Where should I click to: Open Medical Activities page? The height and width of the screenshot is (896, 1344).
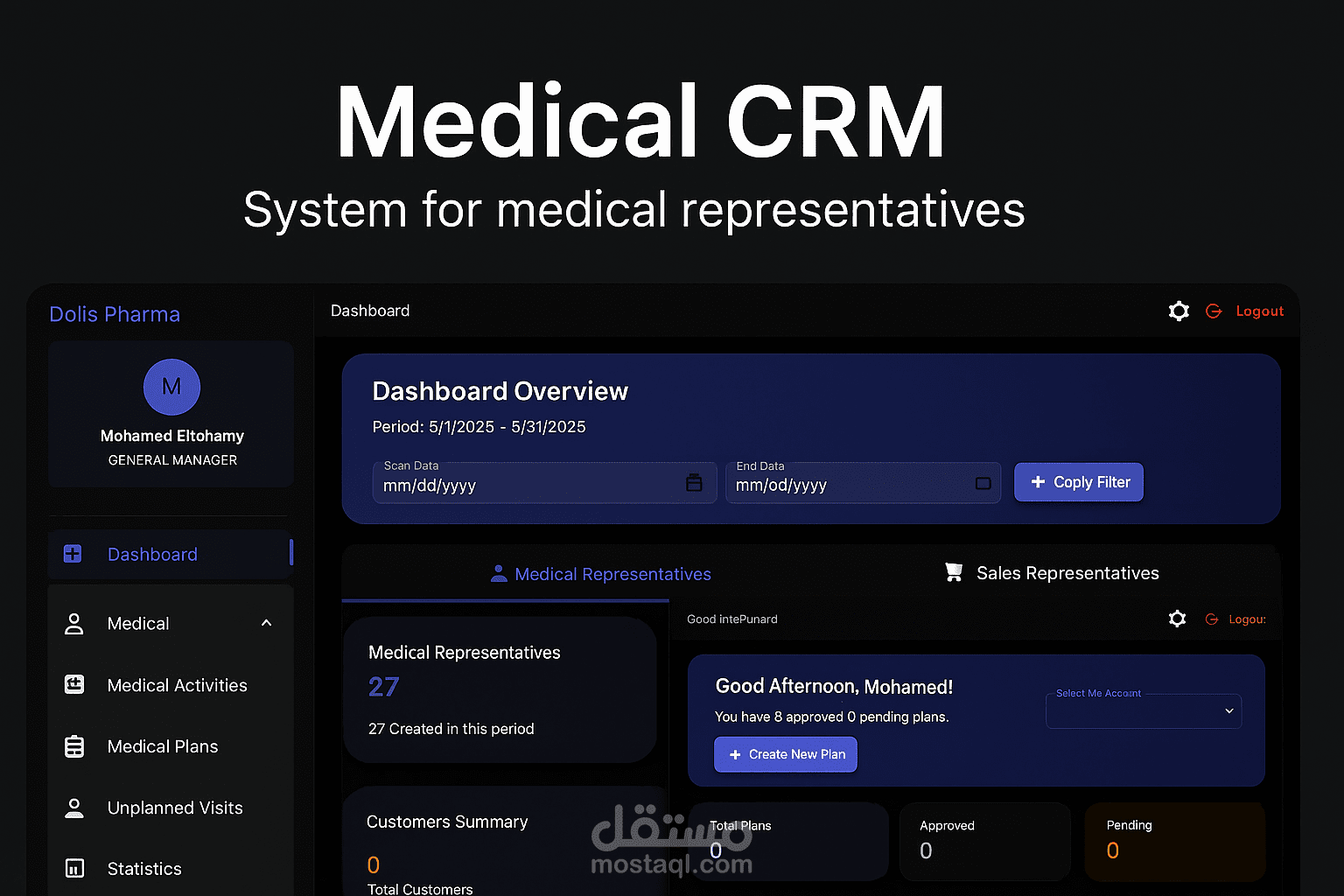[177, 685]
